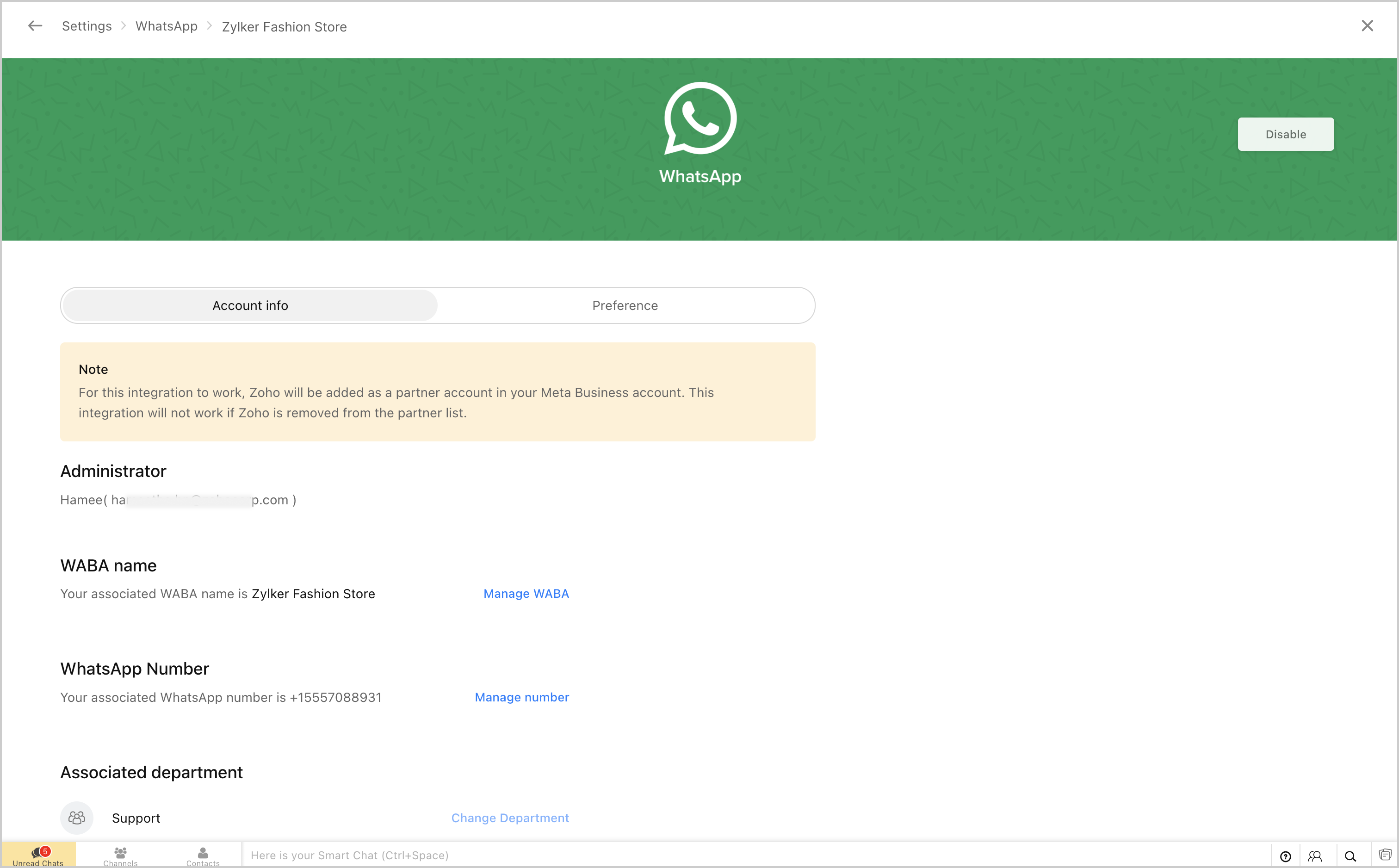The height and width of the screenshot is (868, 1399).
Task: Click the WhatsApp logo in banner
Action: click(700, 118)
